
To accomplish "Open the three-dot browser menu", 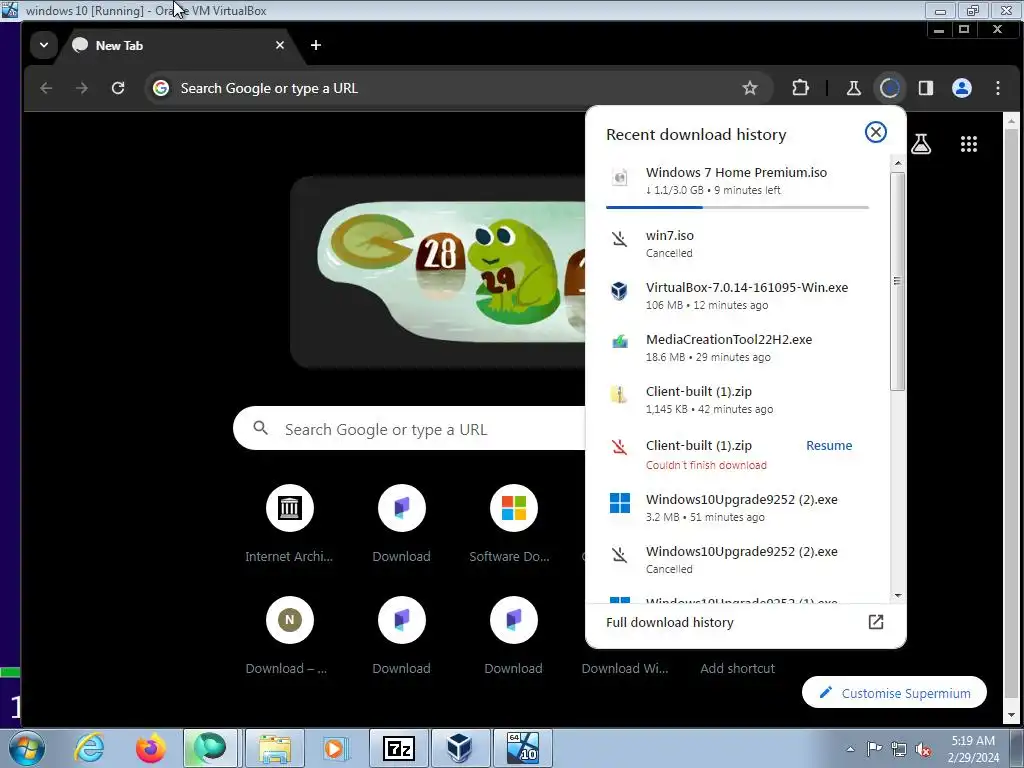I will (x=997, y=88).
